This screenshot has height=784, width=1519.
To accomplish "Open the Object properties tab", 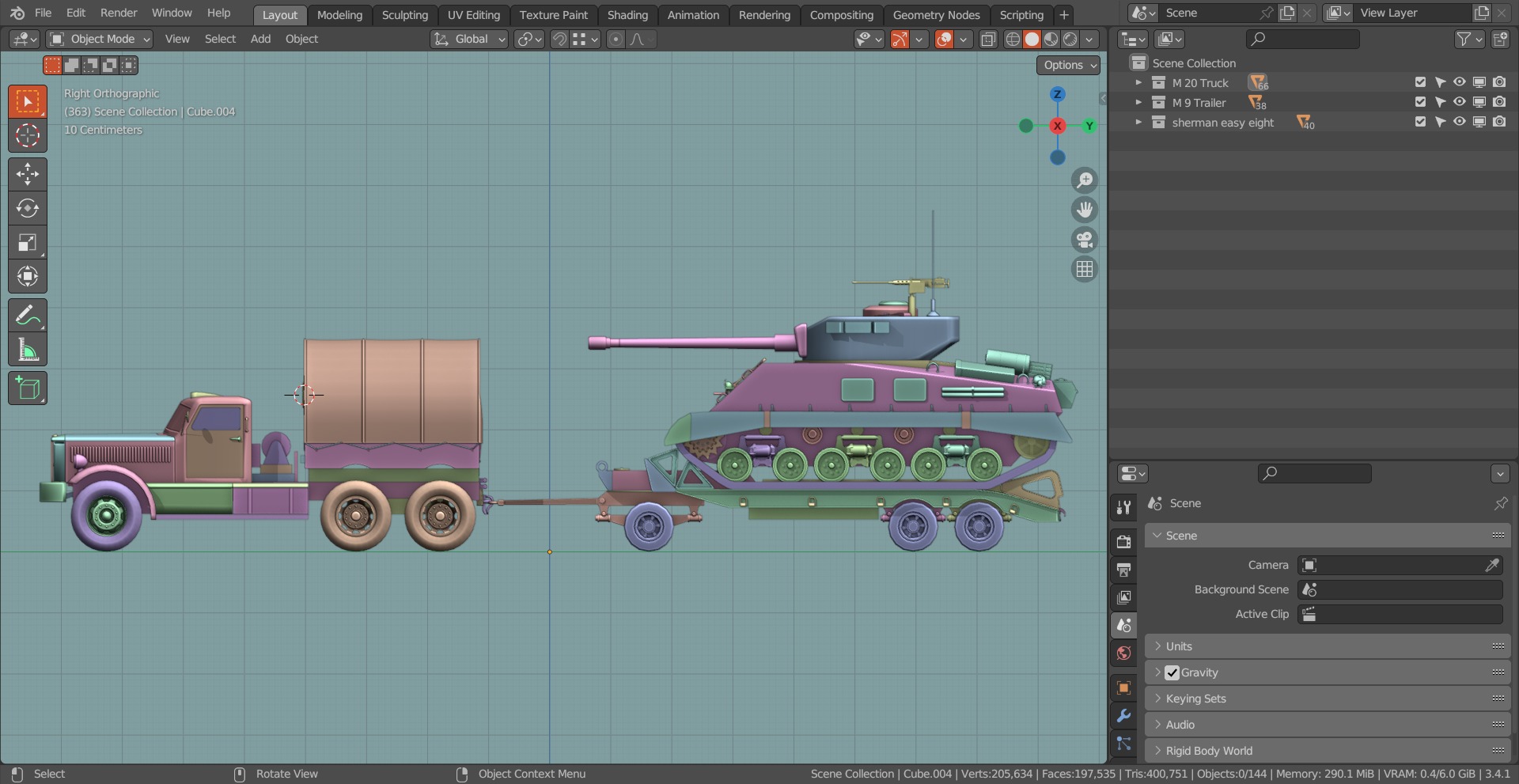I will [x=1123, y=687].
